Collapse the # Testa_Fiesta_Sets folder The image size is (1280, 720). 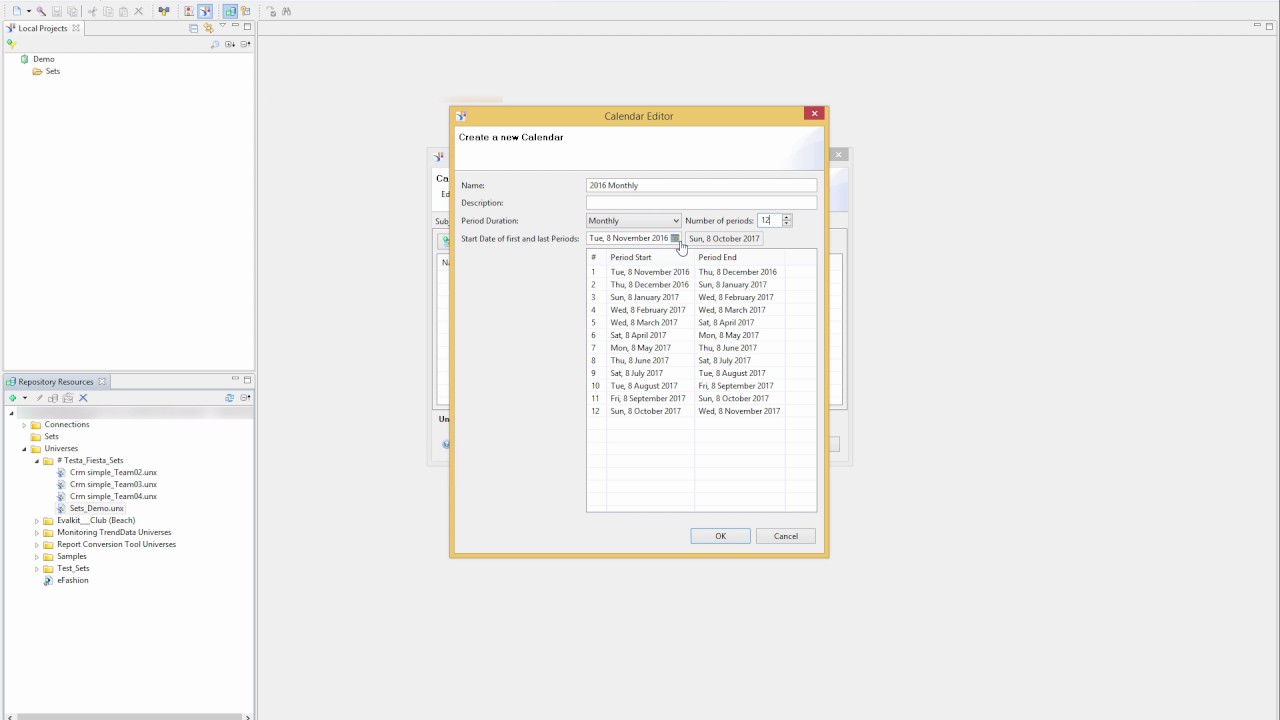coord(37,461)
